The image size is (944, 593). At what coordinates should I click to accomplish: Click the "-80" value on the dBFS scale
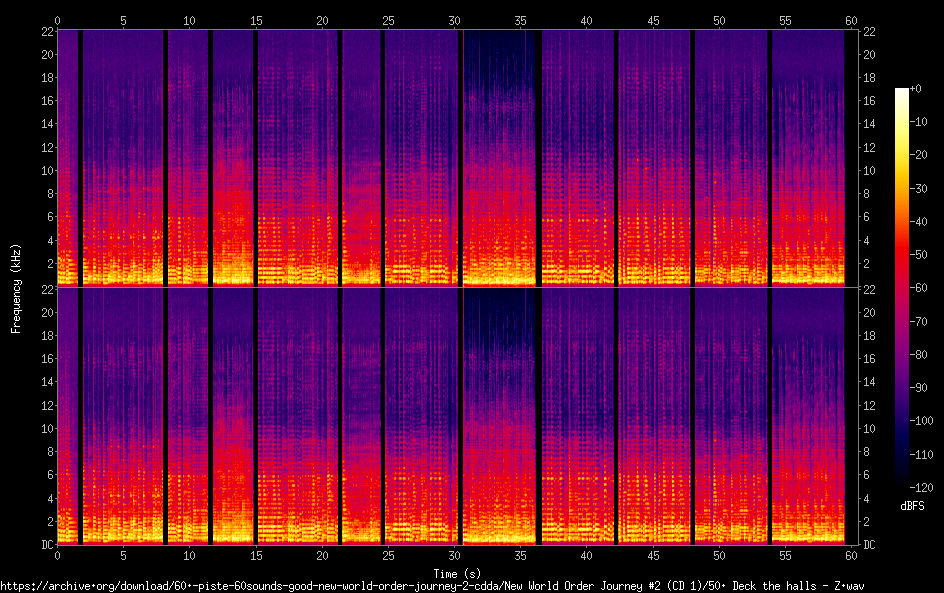(918, 355)
